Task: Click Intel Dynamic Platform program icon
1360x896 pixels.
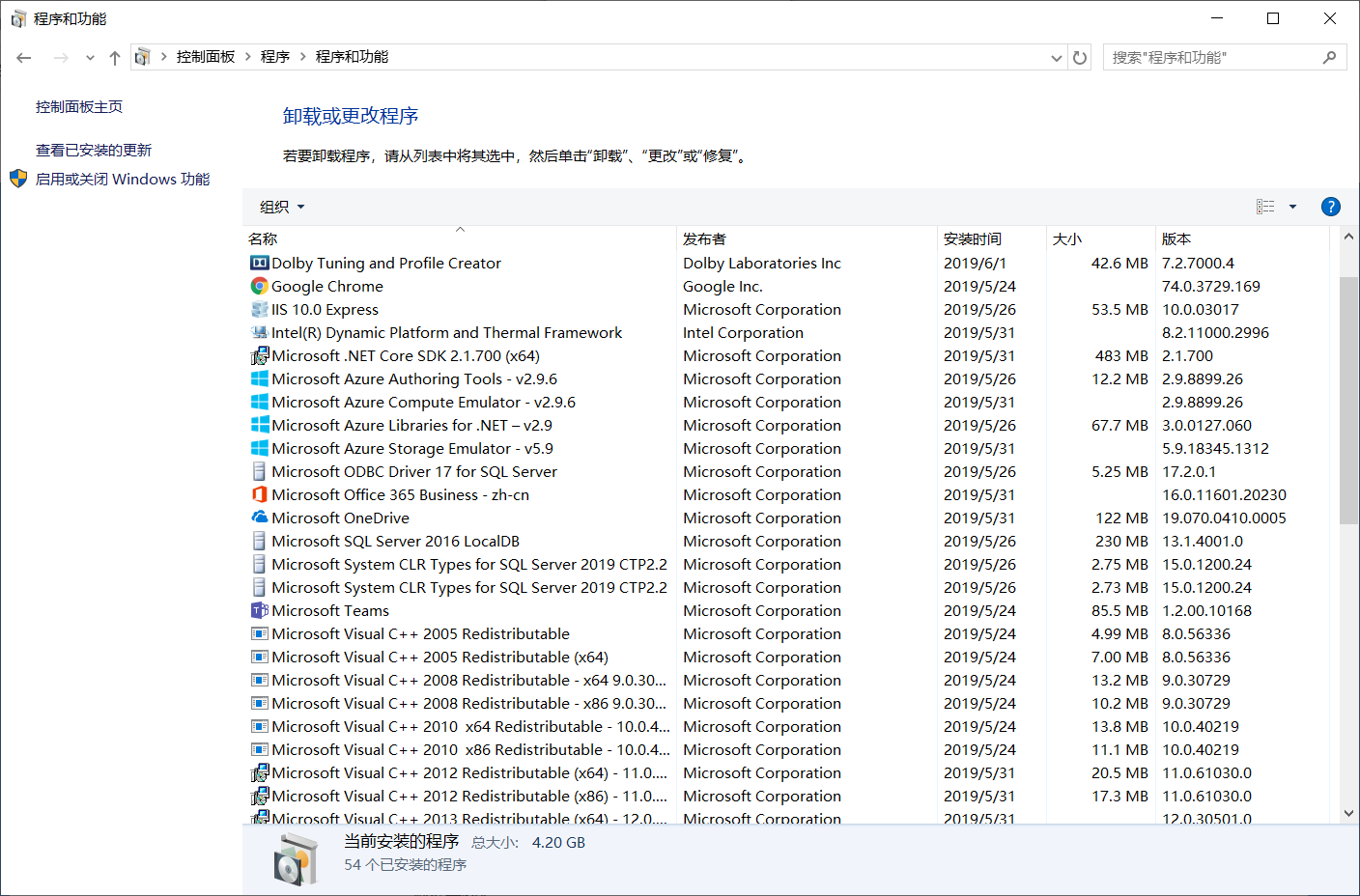Action: [259, 332]
